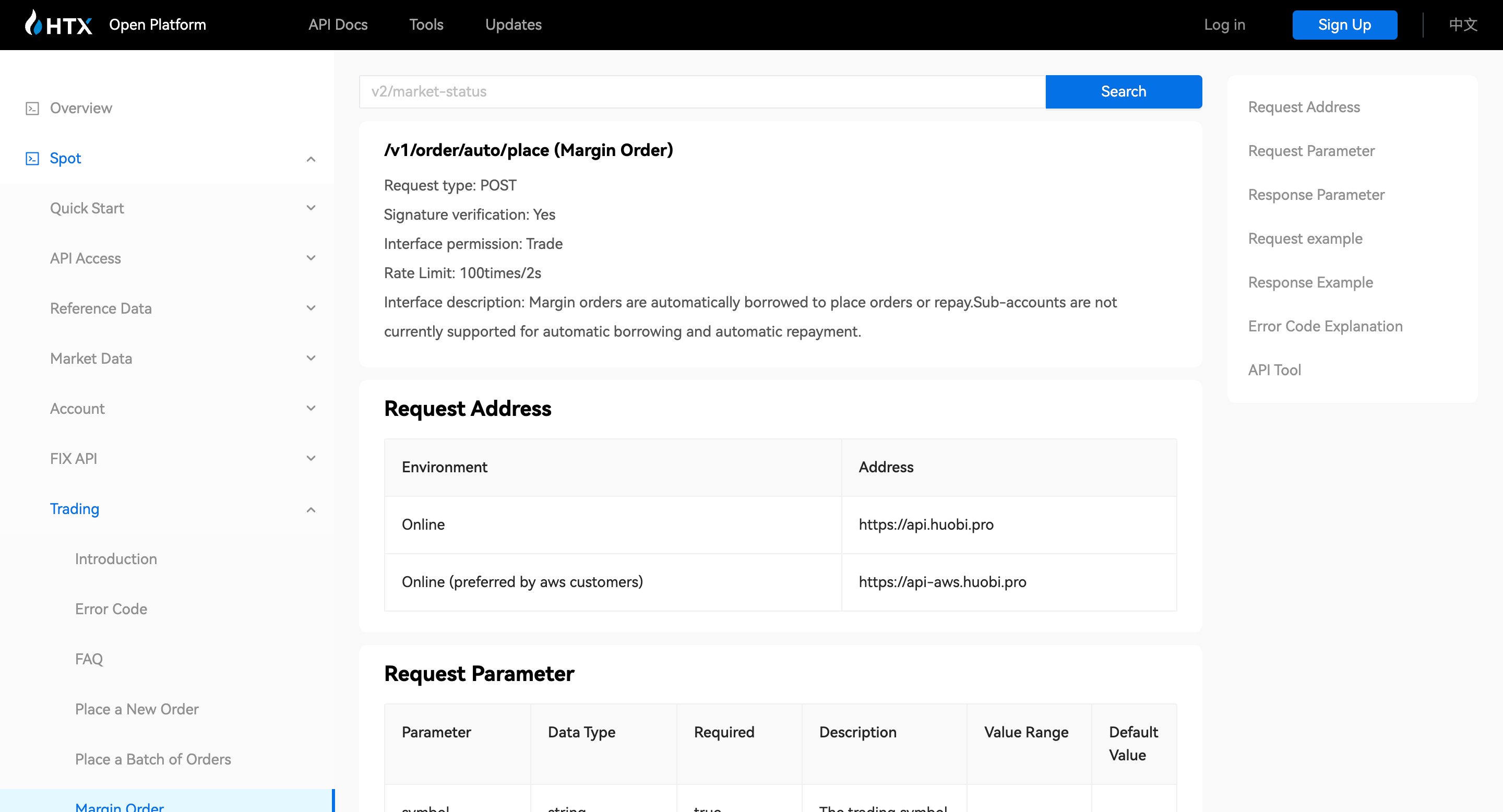Collapse the Spot section chevron

click(x=311, y=159)
